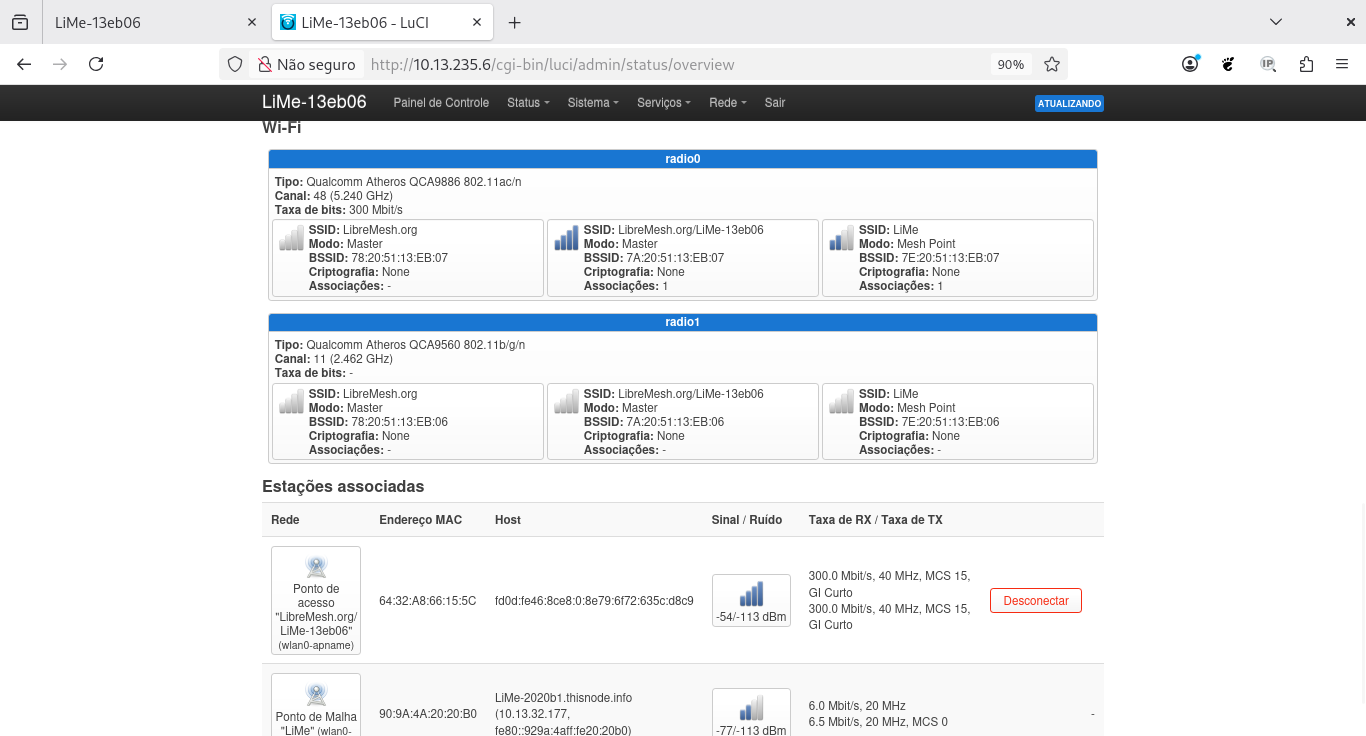Viewport: 1366px width, 736px height.
Task: Focus the URL address bar
Action: coord(675,64)
